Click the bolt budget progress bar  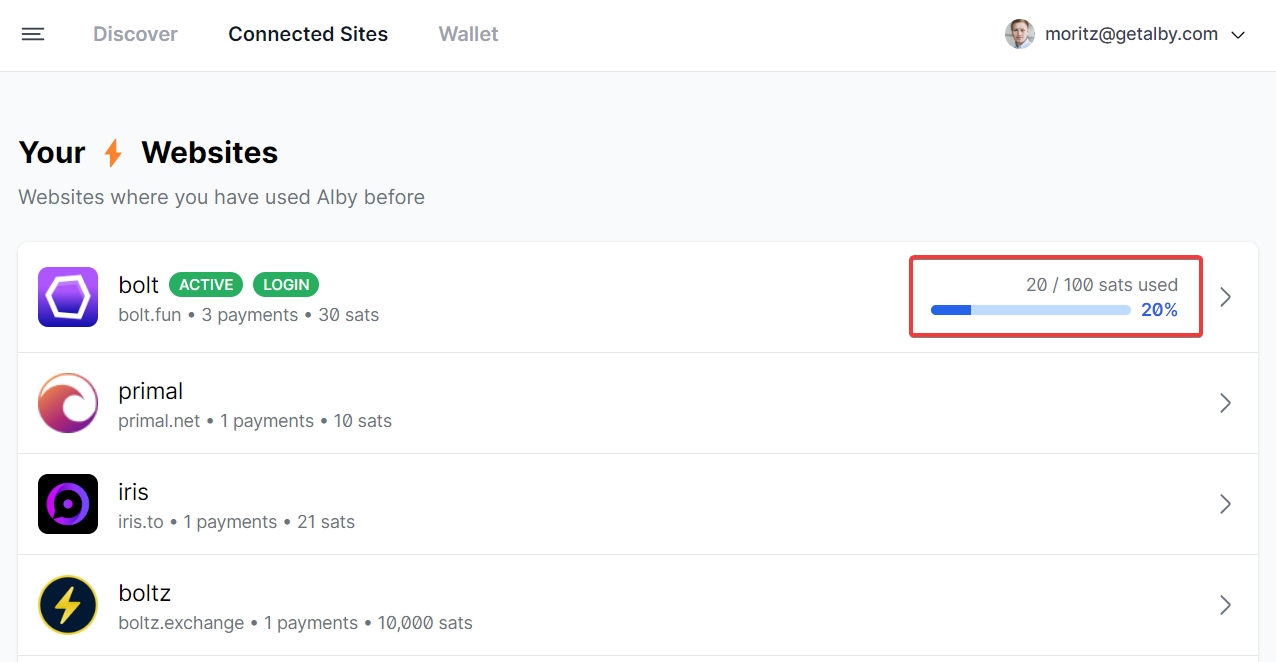point(1030,310)
